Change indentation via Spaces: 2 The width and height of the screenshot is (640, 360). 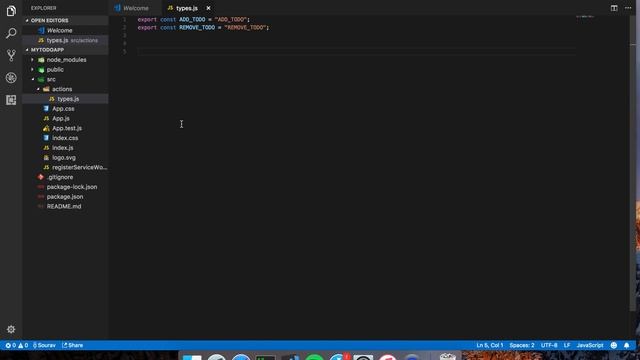click(522, 345)
